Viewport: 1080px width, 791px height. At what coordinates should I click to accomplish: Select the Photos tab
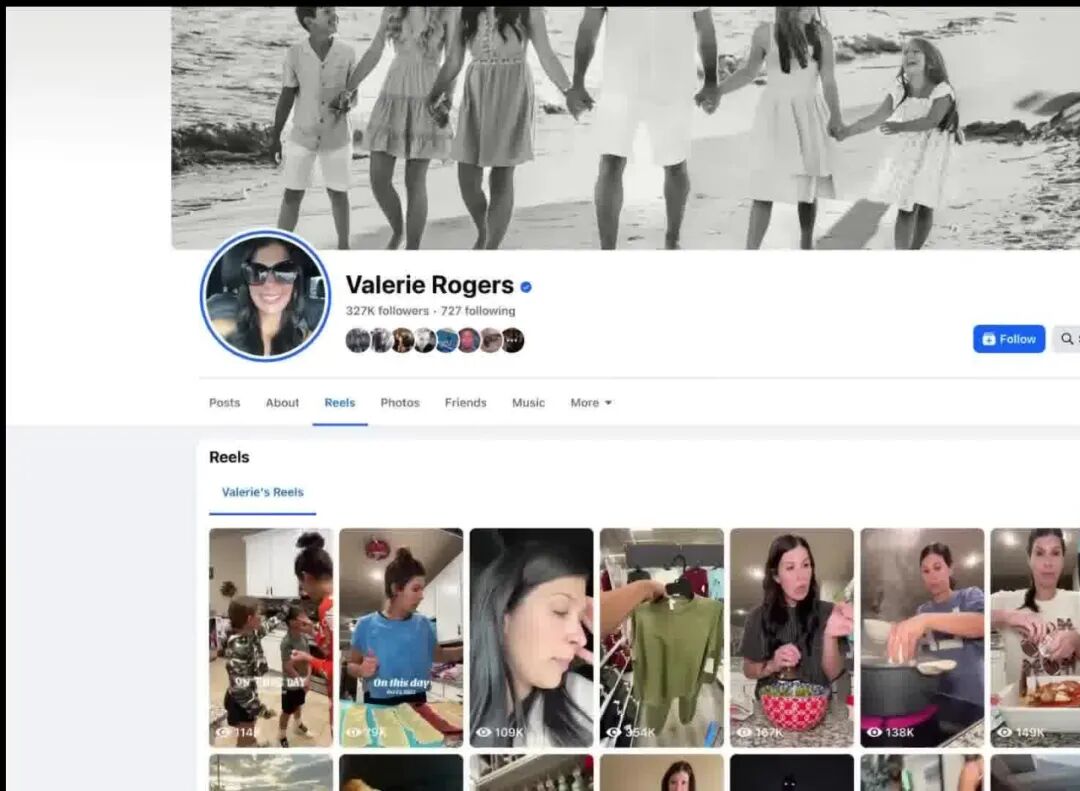coord(400,403)
